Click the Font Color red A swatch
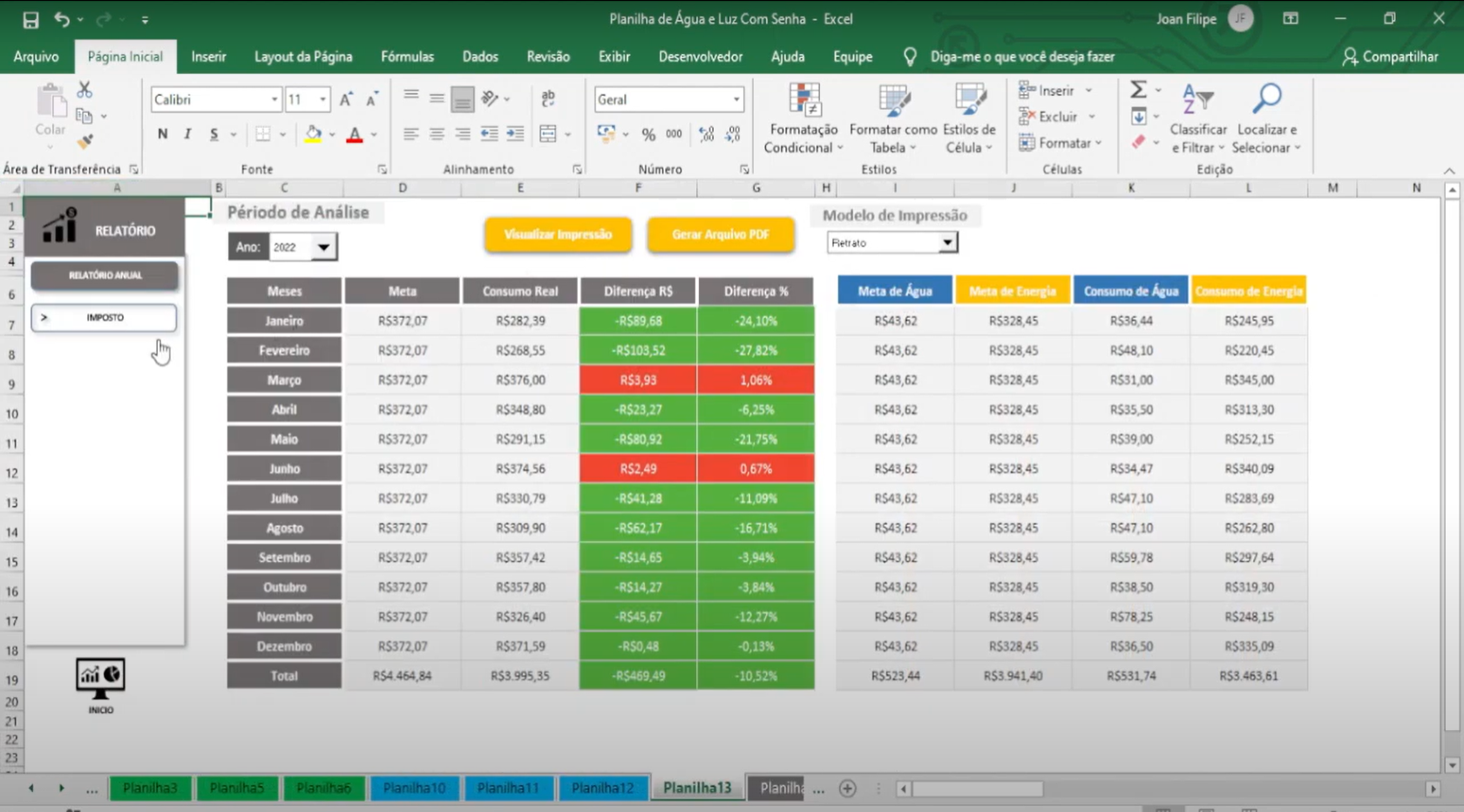The image size is (1464, 812). 354,134
